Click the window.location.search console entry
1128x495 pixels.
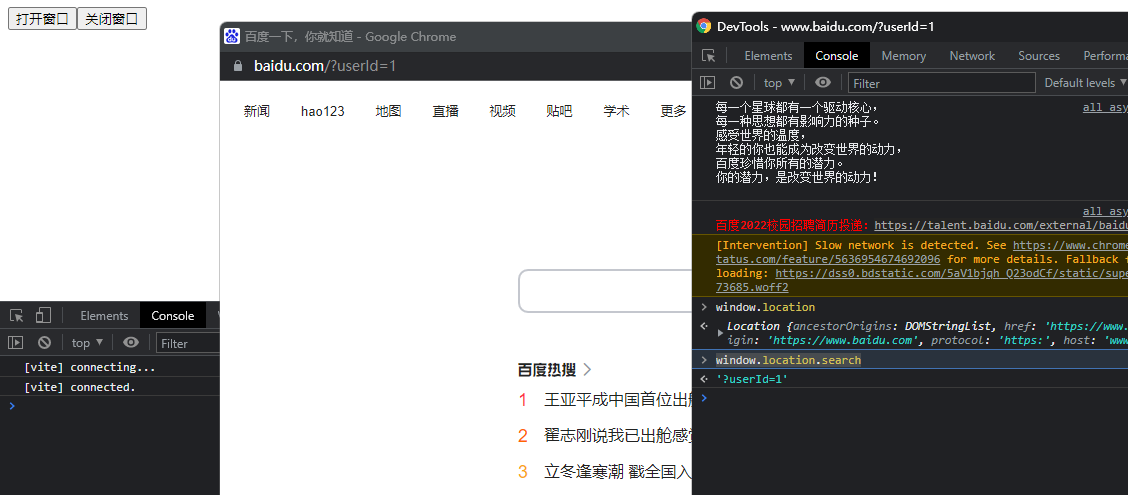click(788, 360)
